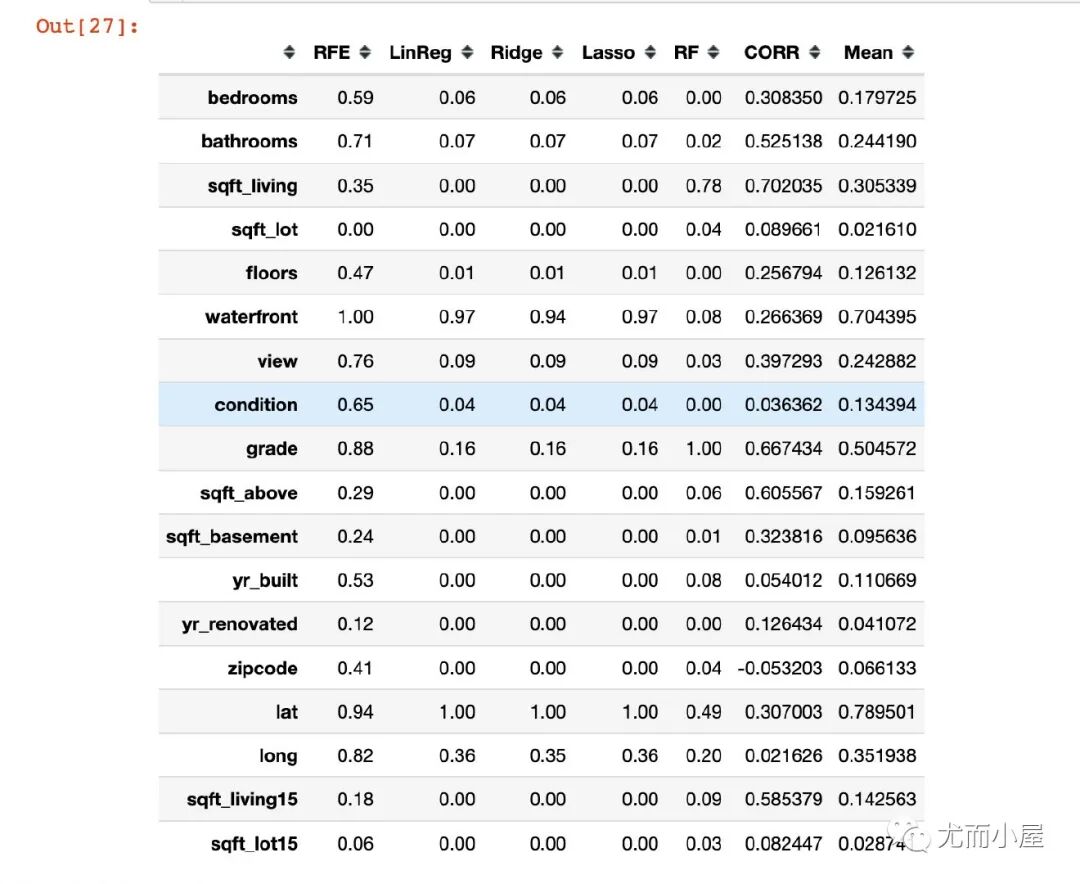1080x884 pixels.
Task: Select the long row label
Action: pyautogui.click(x=278, y=756)
